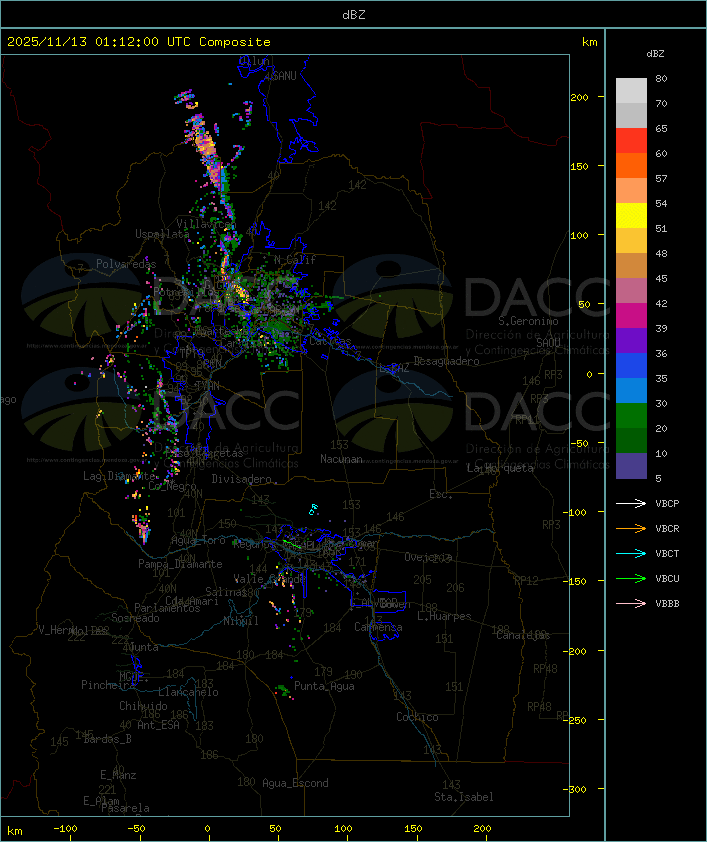Click the VBCT legend label

667,554
